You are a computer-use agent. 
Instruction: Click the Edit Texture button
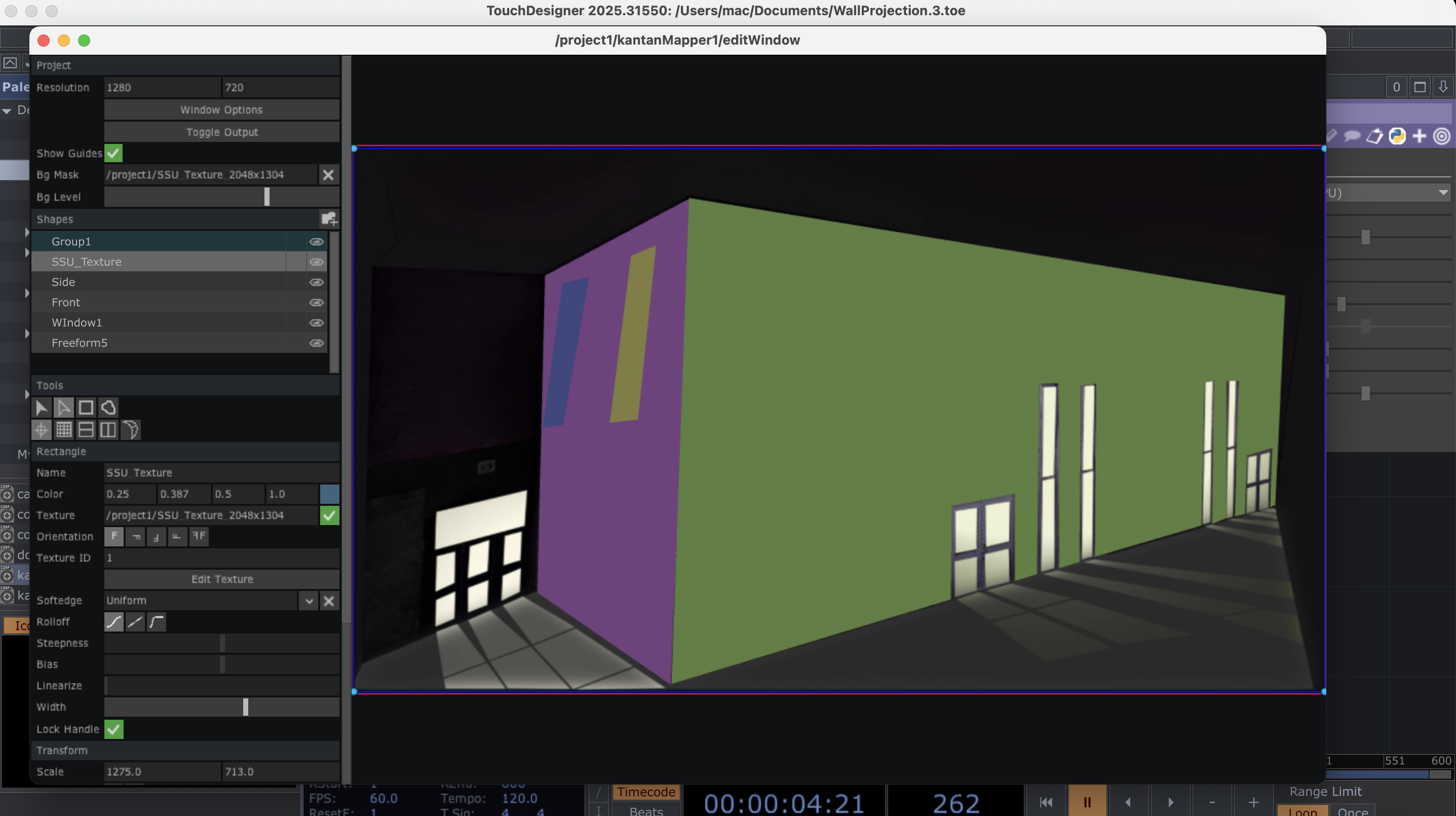tap(221, 579)
